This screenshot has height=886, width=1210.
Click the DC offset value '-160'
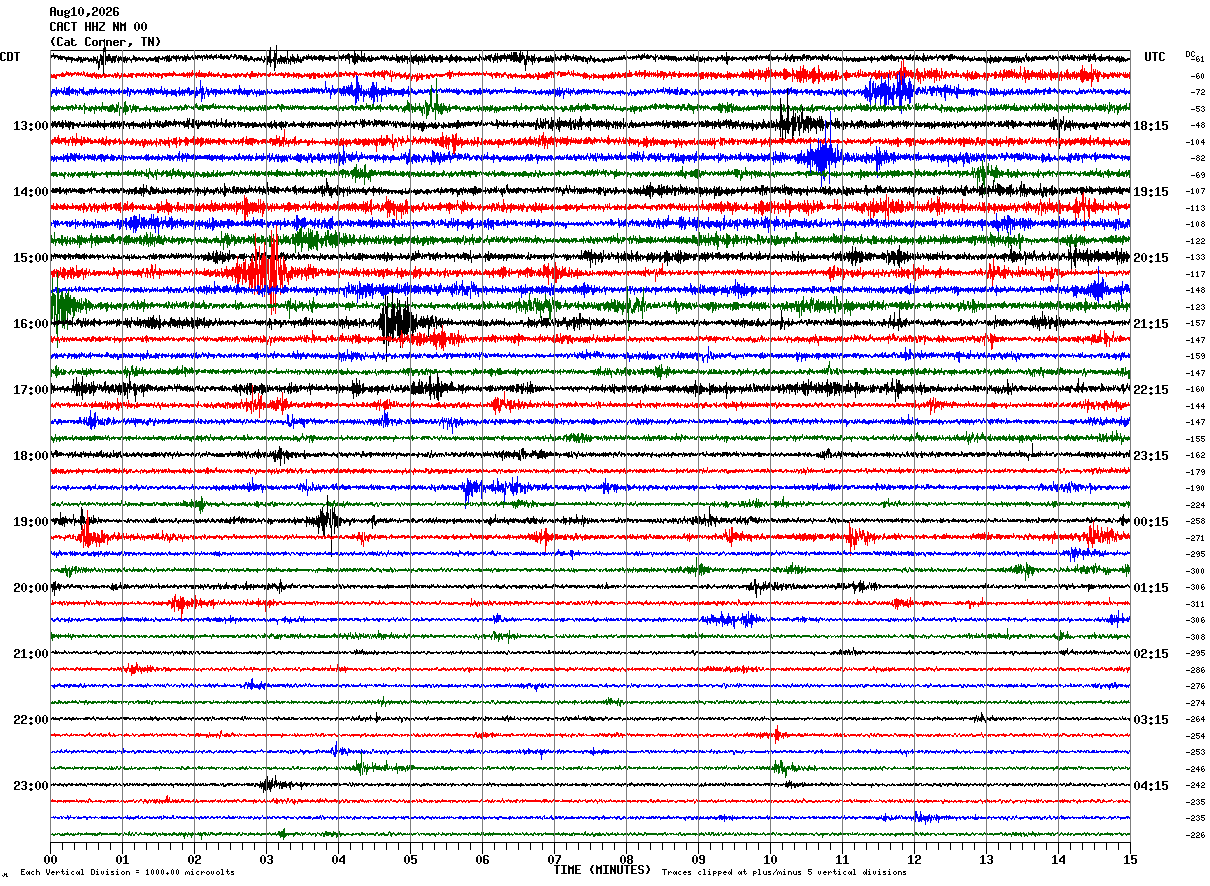coord(1195,390)
